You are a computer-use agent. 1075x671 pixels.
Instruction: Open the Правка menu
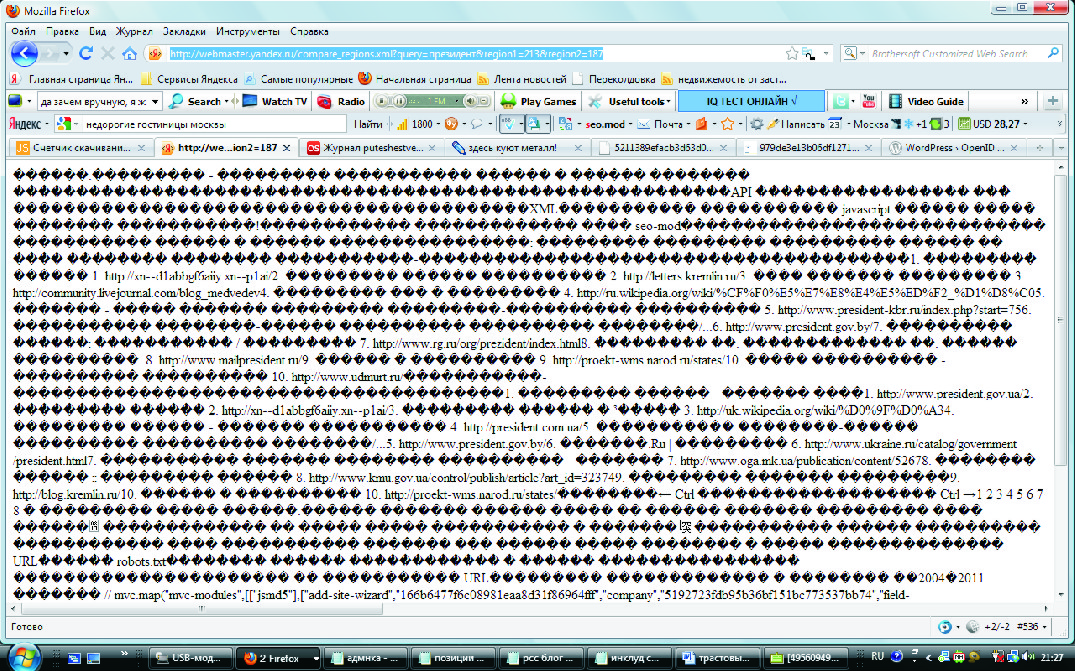[62, 32]
